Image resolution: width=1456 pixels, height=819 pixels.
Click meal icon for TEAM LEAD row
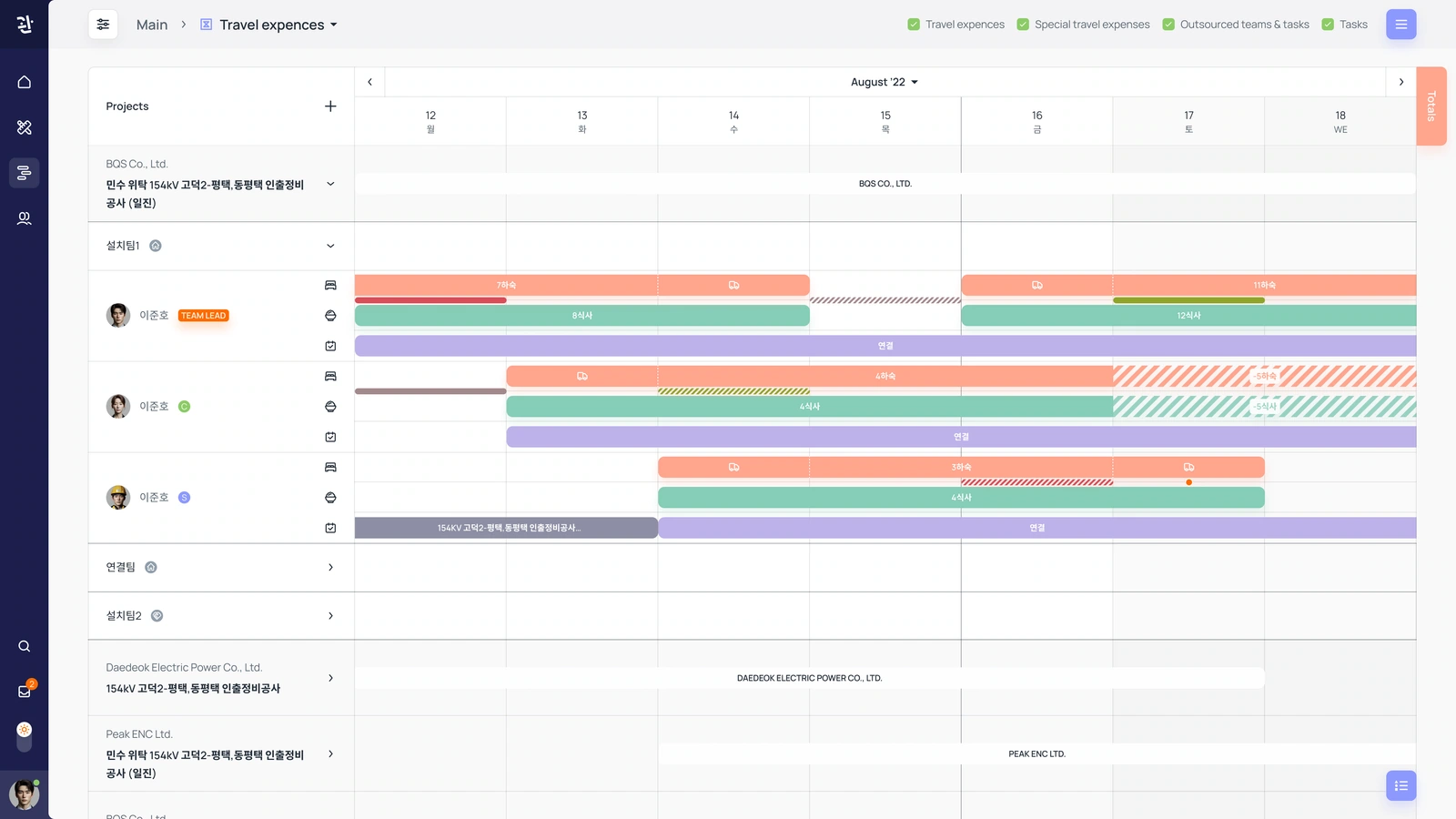330,316
